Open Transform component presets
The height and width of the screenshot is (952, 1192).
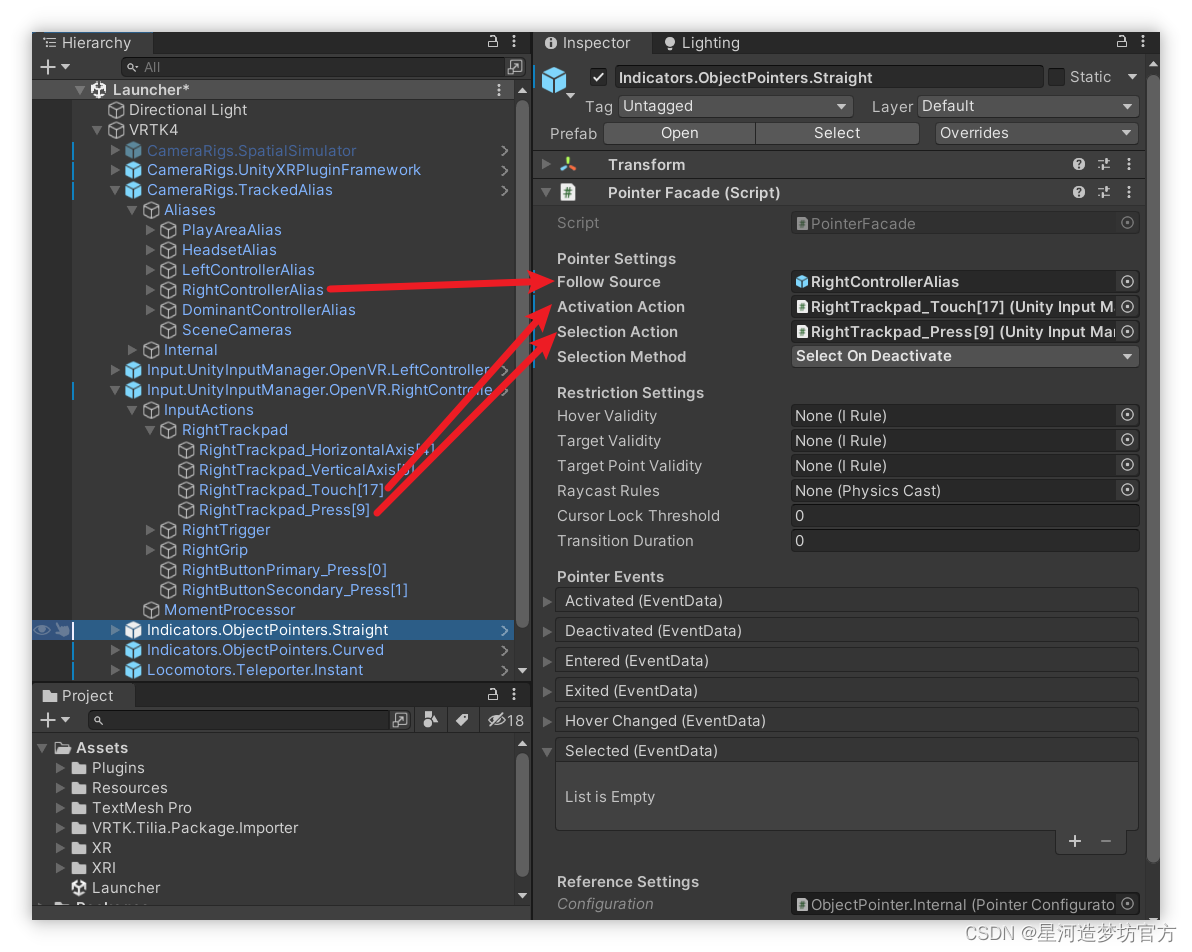[1104, 164]
